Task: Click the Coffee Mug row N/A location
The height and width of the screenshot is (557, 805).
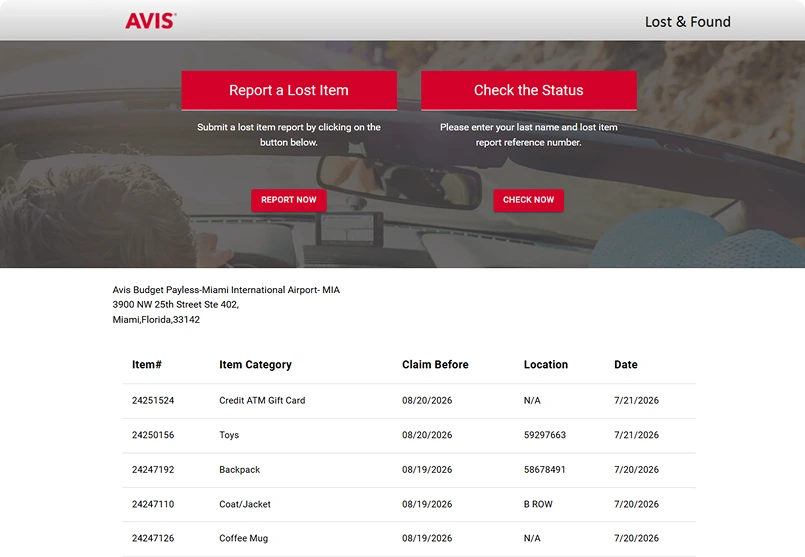Action: click(x=532, y=538)
